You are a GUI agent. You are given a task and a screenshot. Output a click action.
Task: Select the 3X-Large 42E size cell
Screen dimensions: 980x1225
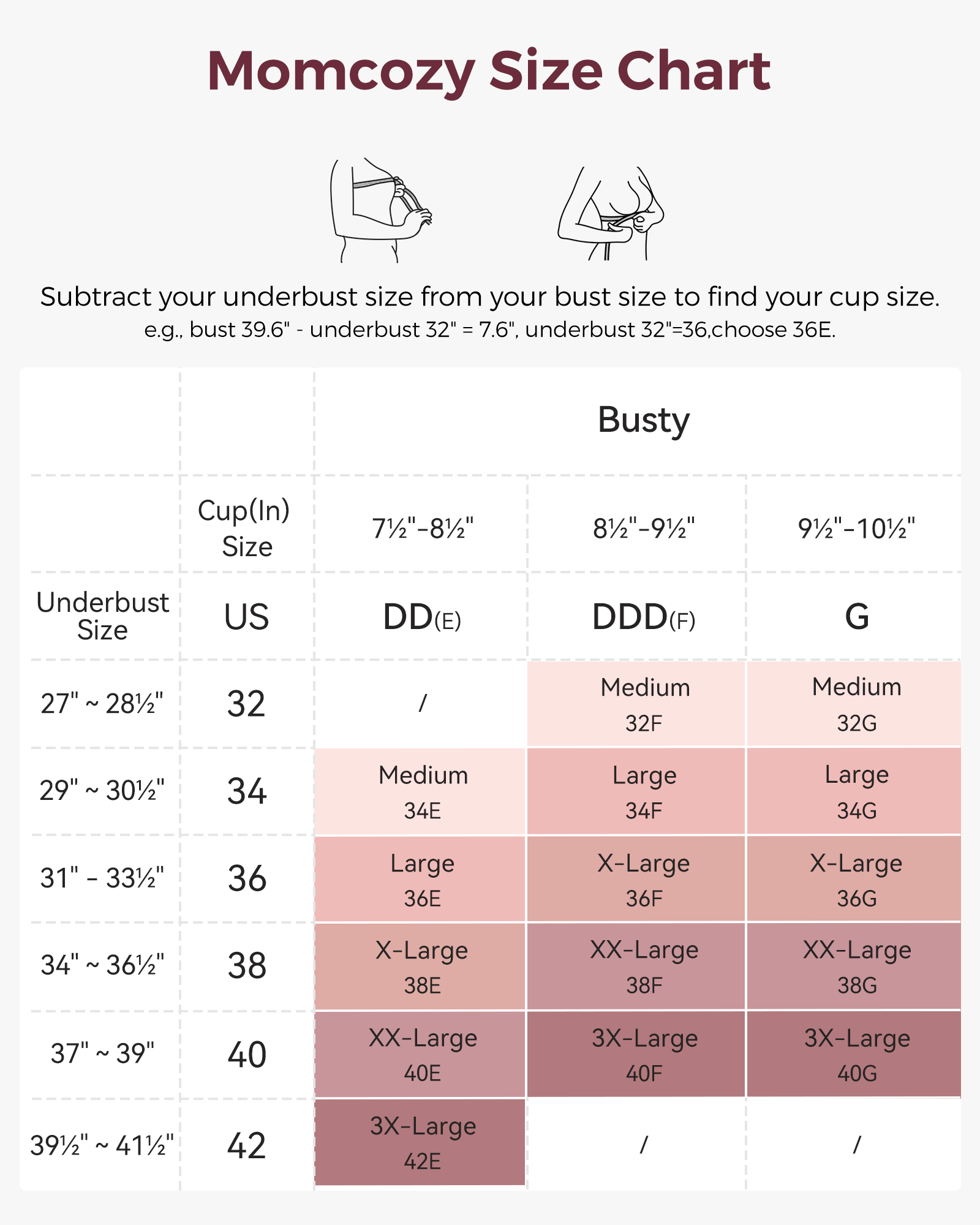(x=421, y=1143)
